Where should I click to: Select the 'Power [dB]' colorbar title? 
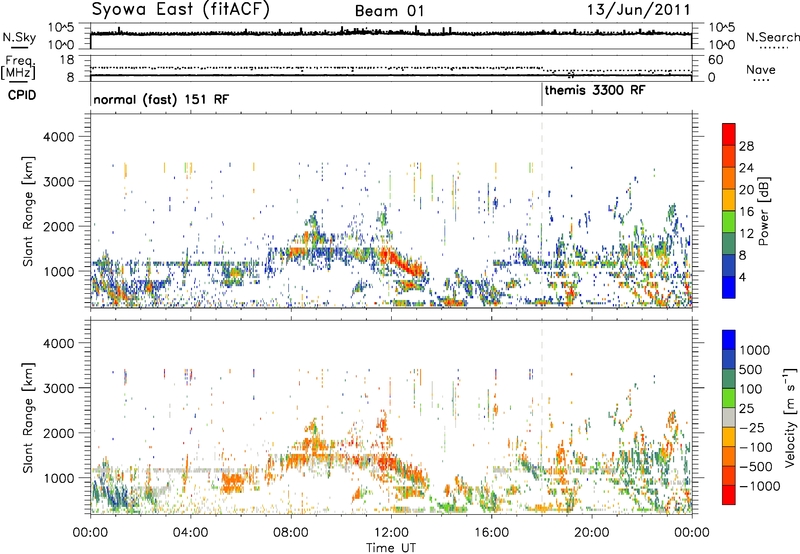[x=763, y=211]
